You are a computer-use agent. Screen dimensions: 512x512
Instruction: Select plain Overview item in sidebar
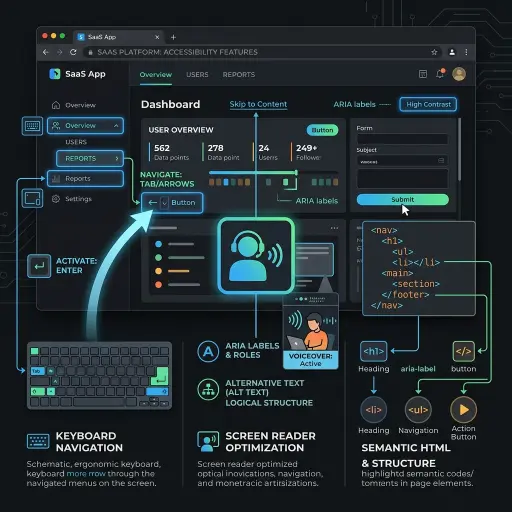coord(80,105)
